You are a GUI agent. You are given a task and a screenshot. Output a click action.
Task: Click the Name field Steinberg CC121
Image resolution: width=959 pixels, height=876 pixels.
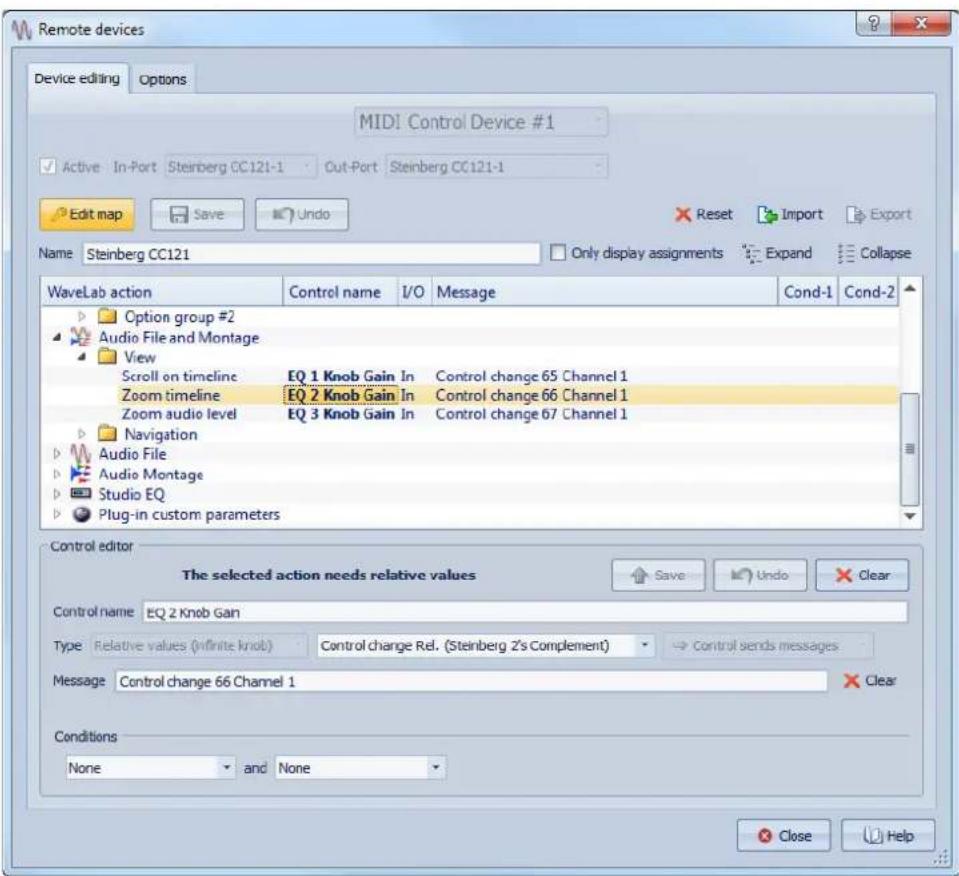(x=311, y=254)
